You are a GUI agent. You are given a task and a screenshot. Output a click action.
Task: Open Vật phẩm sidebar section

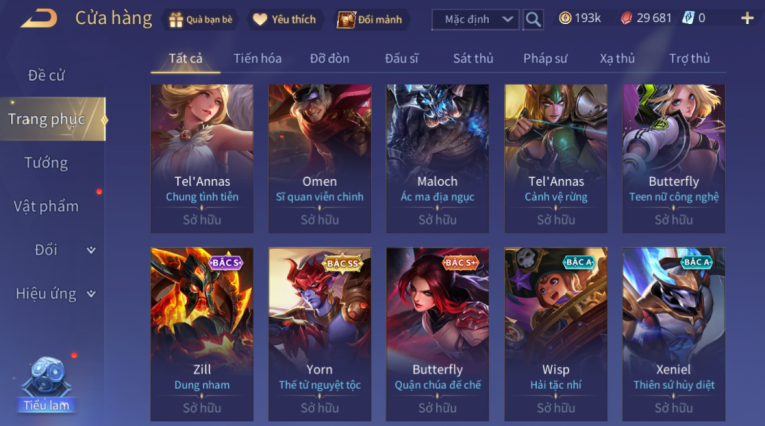(x=46, y=206)
